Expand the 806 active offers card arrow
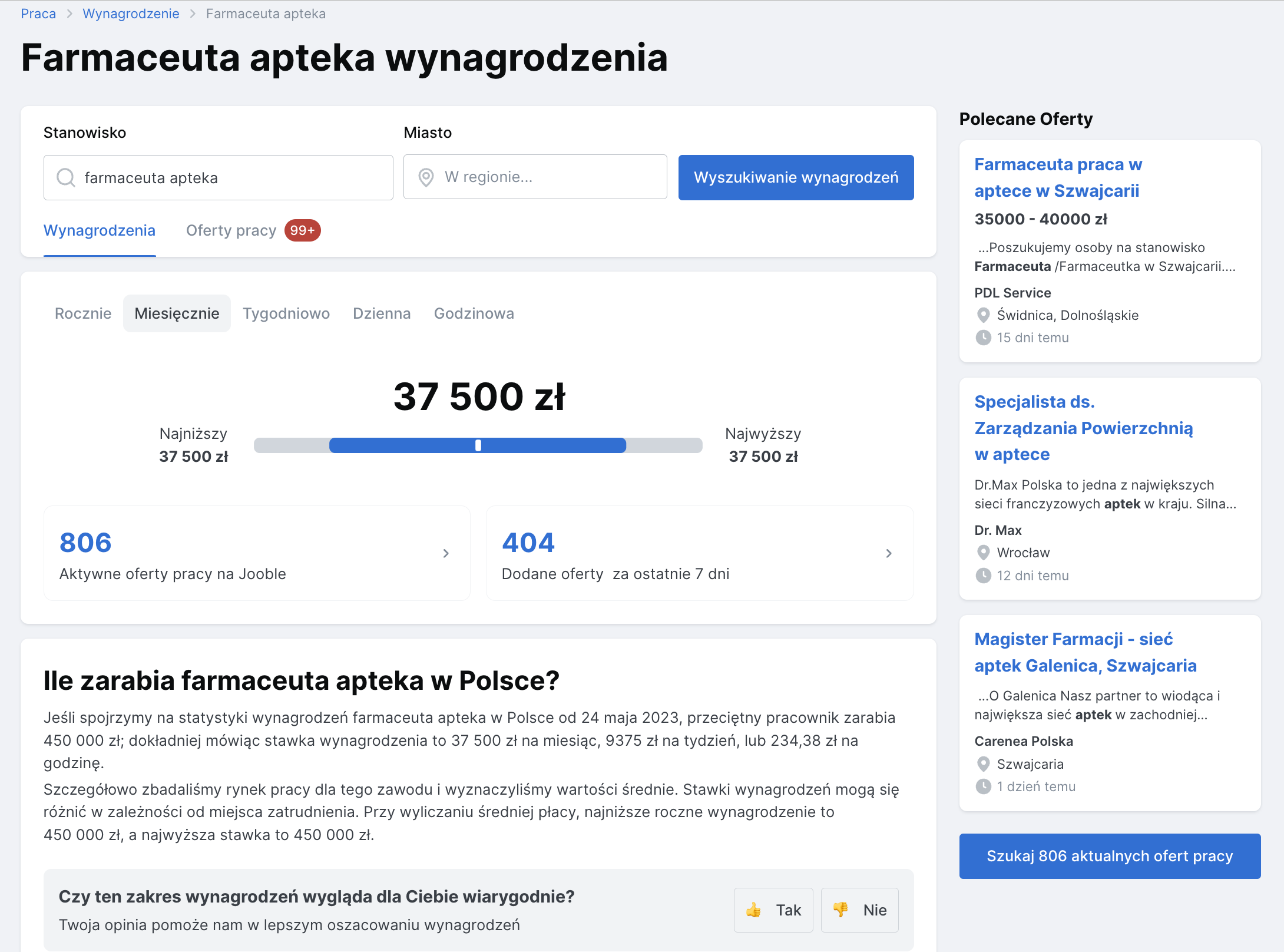Screen dimensions: 1284x952 [x=446, y=553]
